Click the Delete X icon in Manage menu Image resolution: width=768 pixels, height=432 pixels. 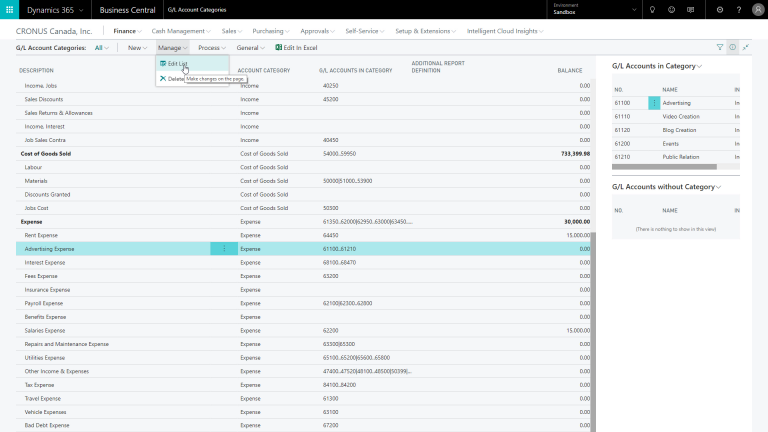click(x=163, y=78)
